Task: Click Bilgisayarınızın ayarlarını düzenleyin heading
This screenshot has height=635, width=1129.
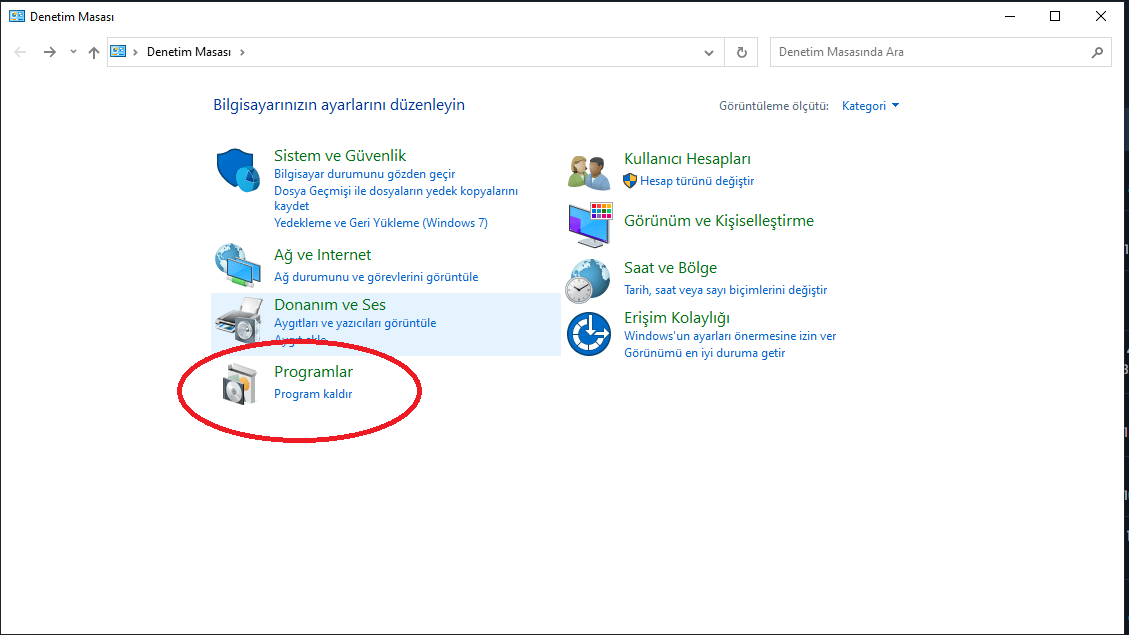Action: click(339, 105)
